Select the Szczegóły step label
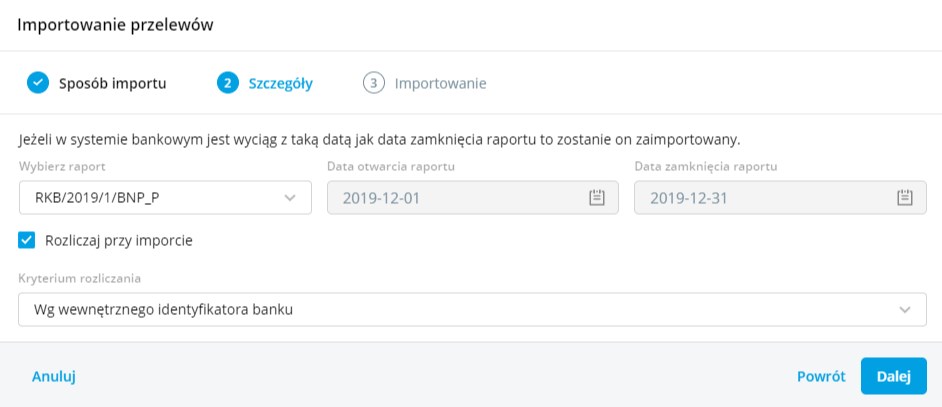The height and width of the screenshot is (407, 942). click(x=281, y=83)
